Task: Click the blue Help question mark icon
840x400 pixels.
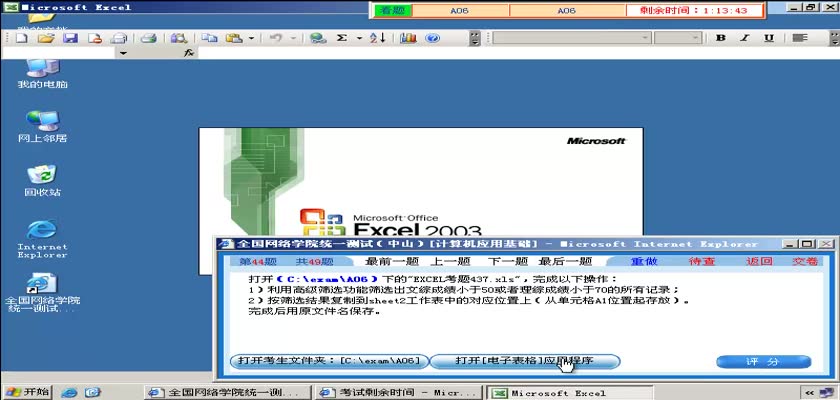Action: point(432,38)
